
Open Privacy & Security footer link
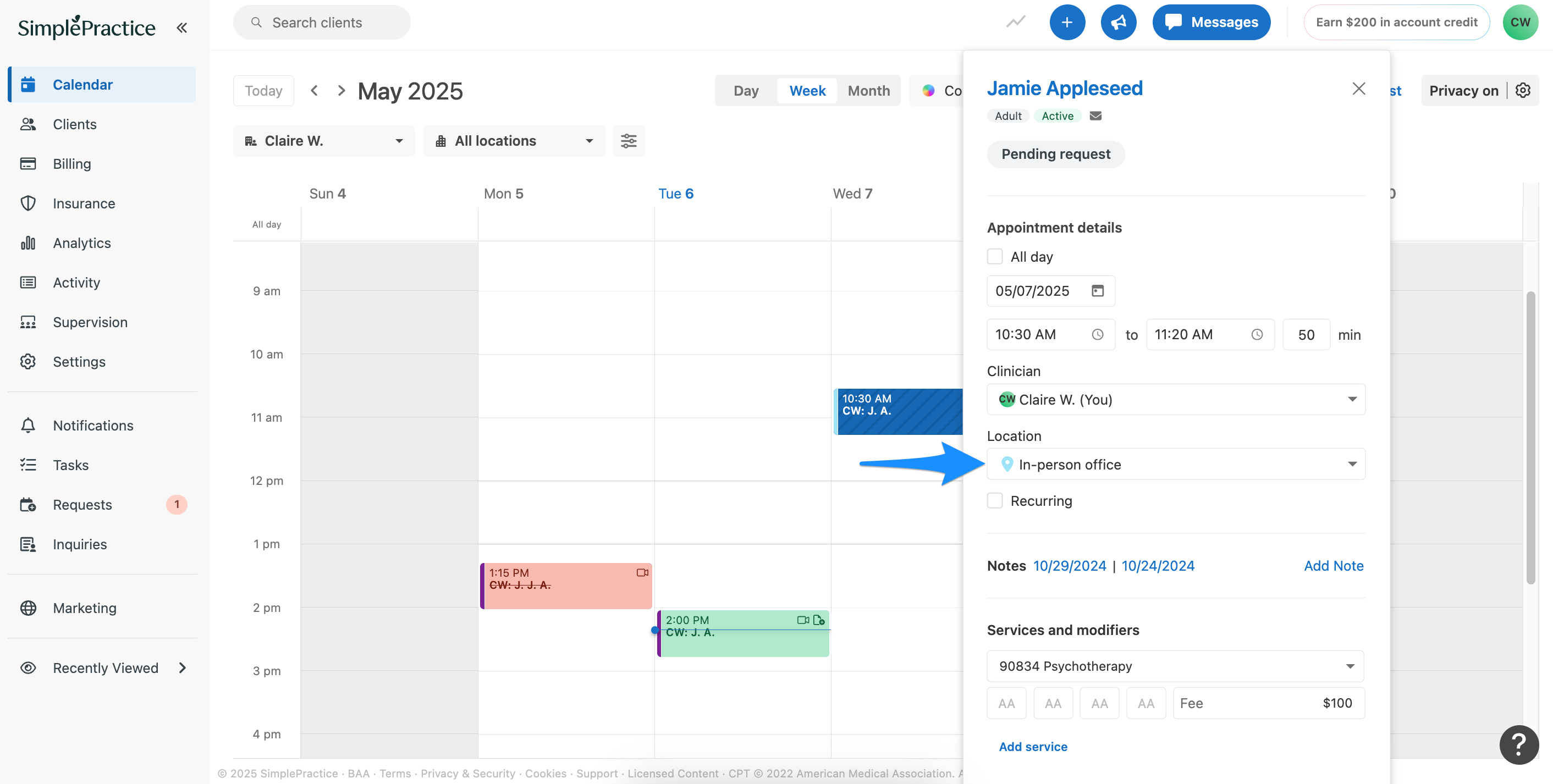click(x=468, y=773)
